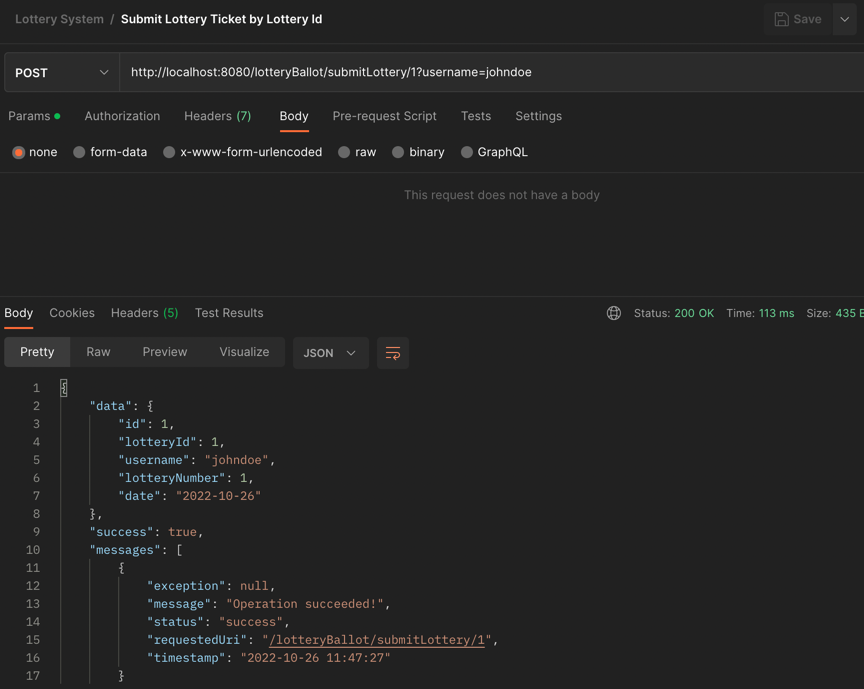The width and height of the screenshot is (864, 689).
Task: Click the Lottery System breadcrumb
Action: click(60, 19)
